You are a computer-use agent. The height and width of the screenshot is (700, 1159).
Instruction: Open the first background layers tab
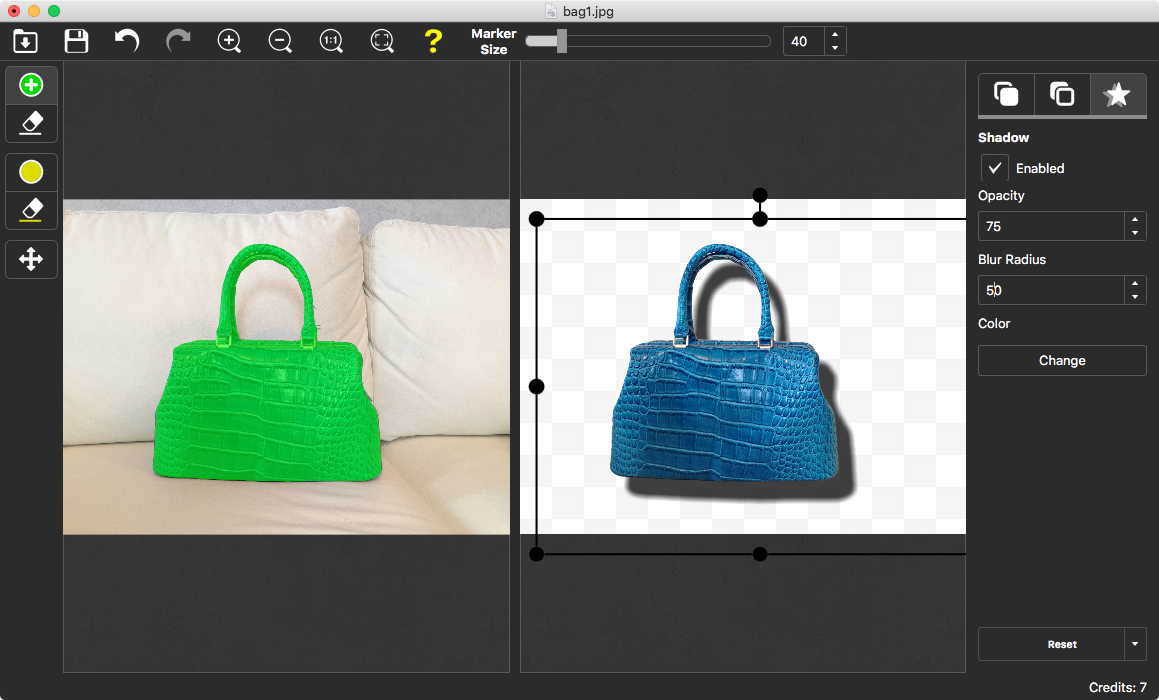tap(1006, 95)
